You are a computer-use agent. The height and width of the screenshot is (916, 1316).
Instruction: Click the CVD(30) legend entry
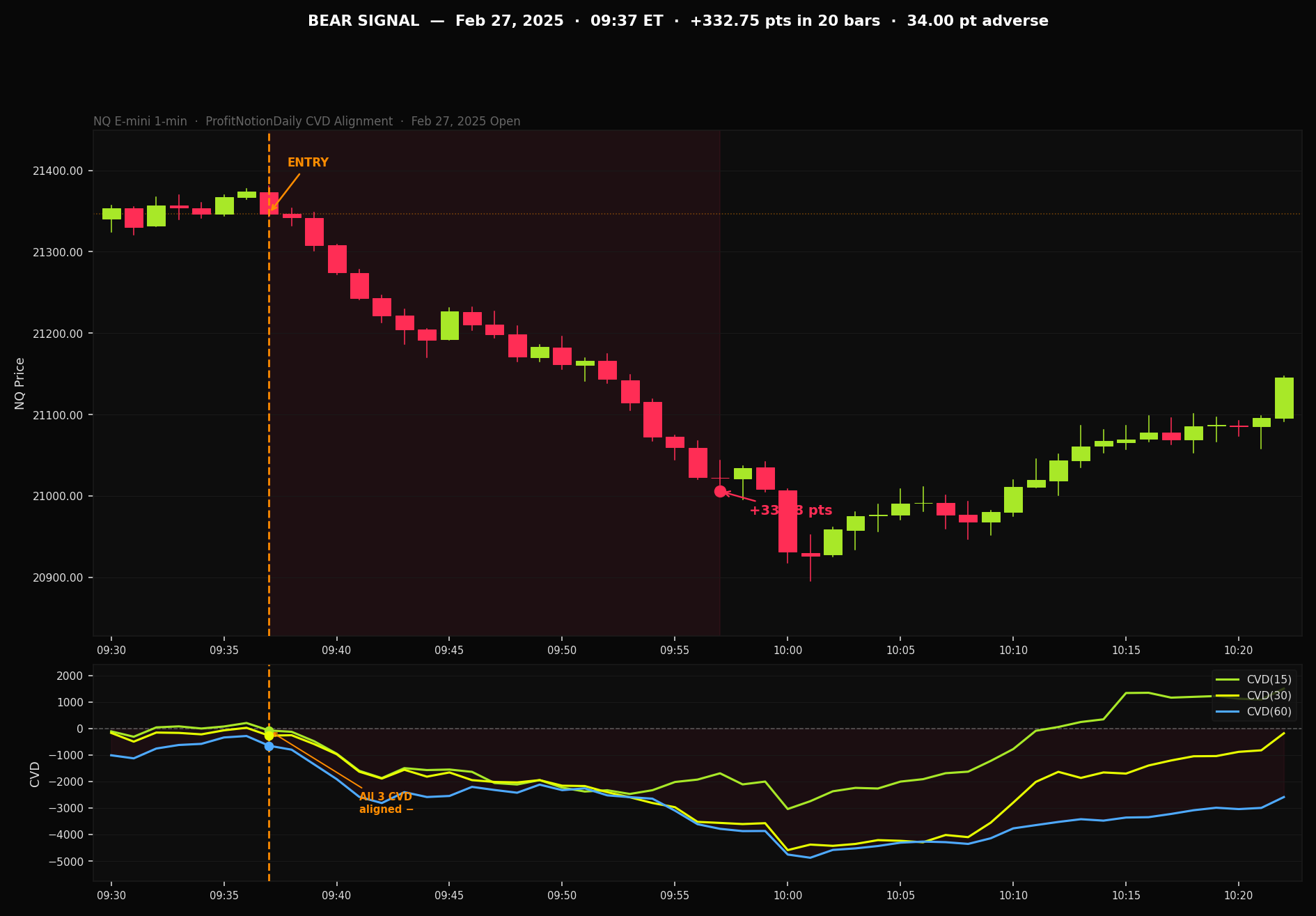[x=1253, y=695]
